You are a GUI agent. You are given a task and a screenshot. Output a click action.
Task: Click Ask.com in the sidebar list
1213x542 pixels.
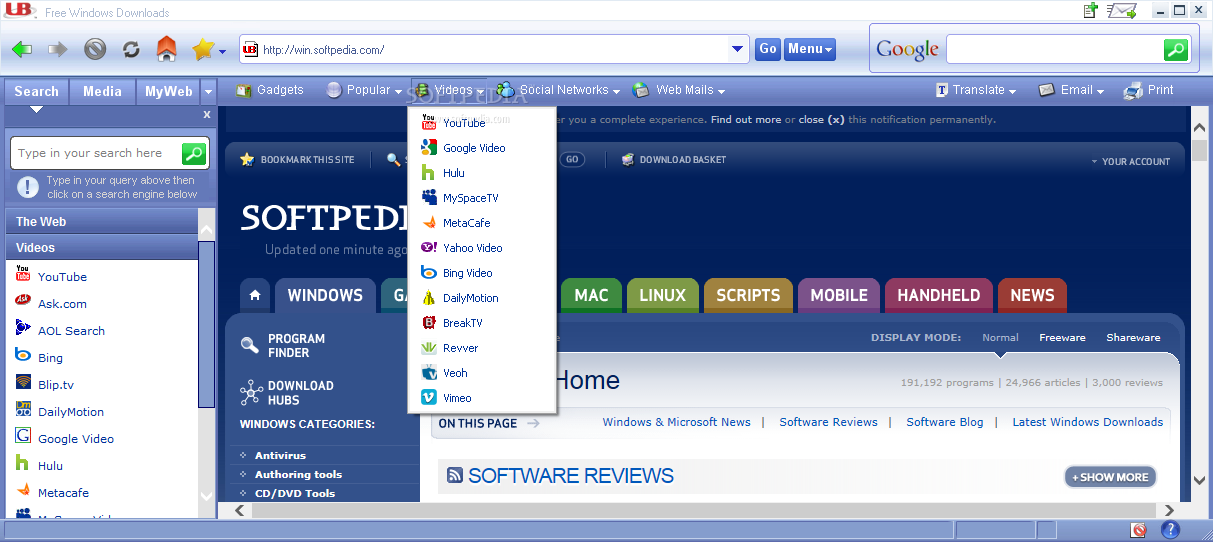point(62,304)
